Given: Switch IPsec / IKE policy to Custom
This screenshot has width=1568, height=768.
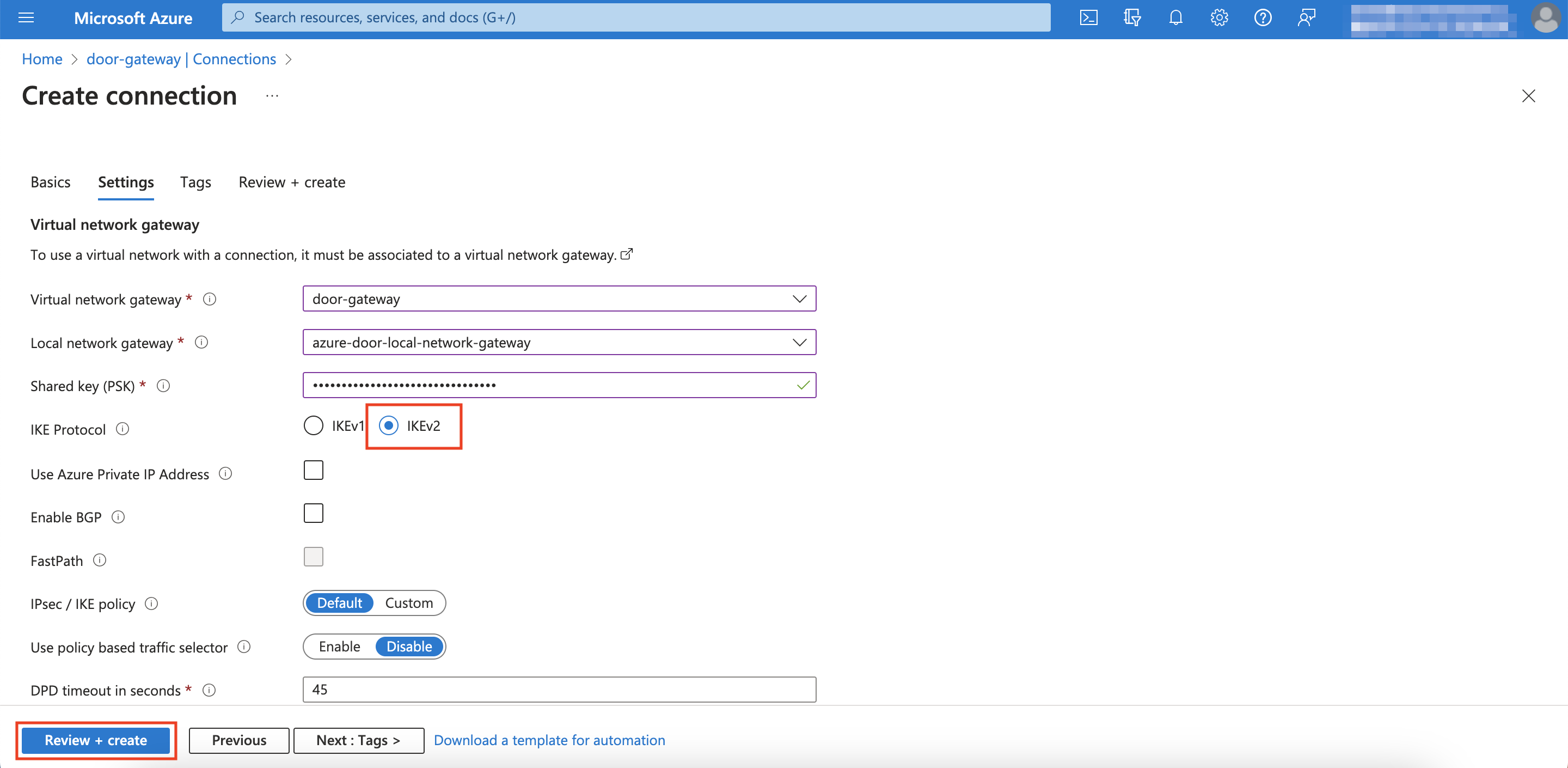Looking at the screenshot, I should pyautogui.click(x=409, y=603).
